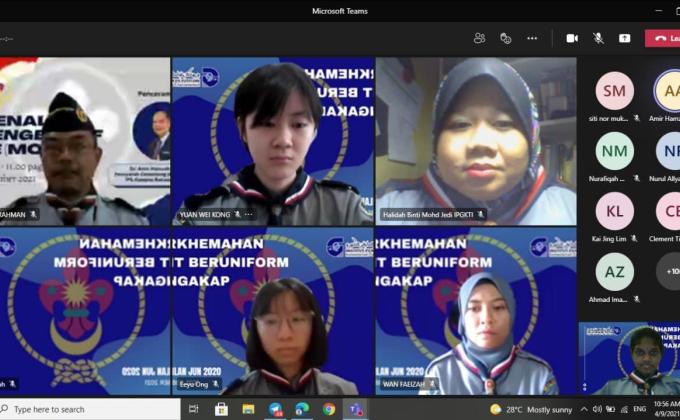Click the avatar above the Nurul Aliya name
This screenshot has width=680, height=420.
(668, 151)
